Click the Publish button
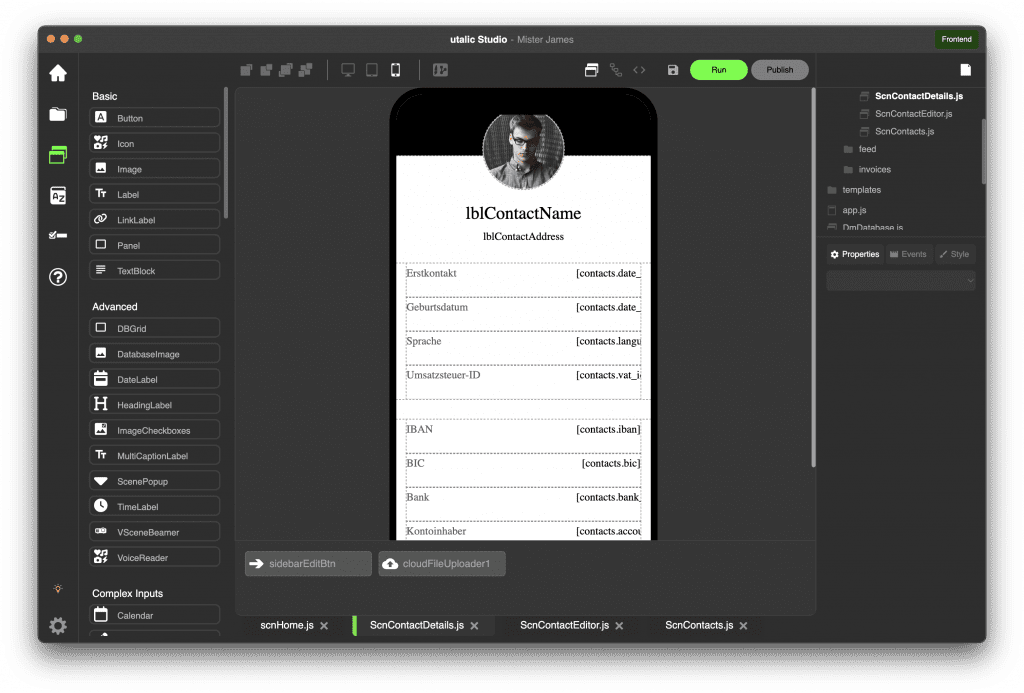Screen dimensions: 1024x693 [x=779, y=70]
